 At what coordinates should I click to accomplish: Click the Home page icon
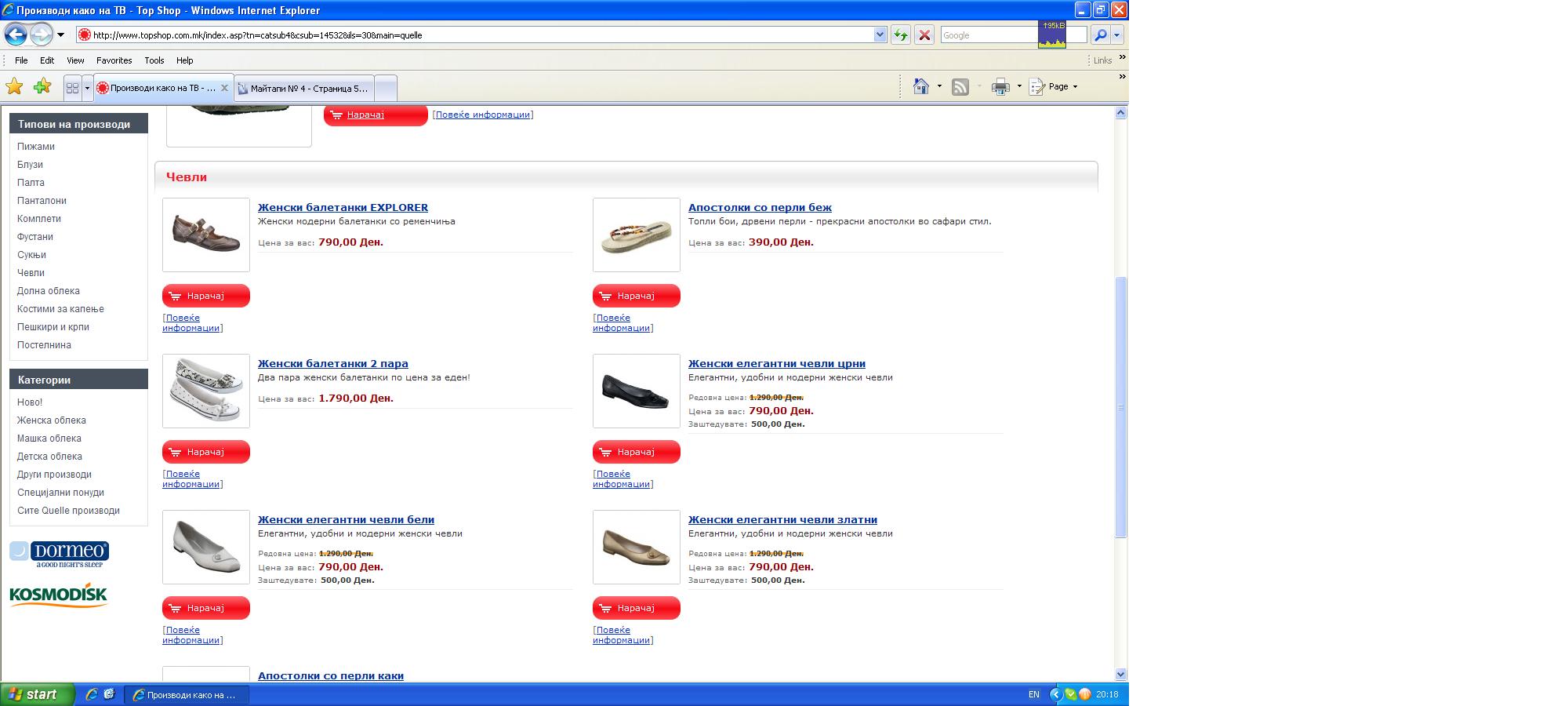tap(921, 86)
